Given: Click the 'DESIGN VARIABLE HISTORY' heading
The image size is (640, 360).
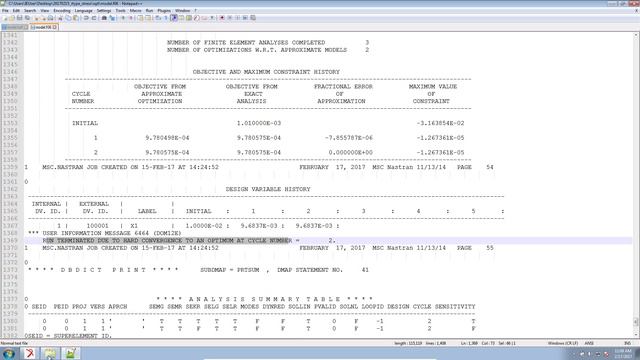Looking at the screenshot, I should point(268,189).
